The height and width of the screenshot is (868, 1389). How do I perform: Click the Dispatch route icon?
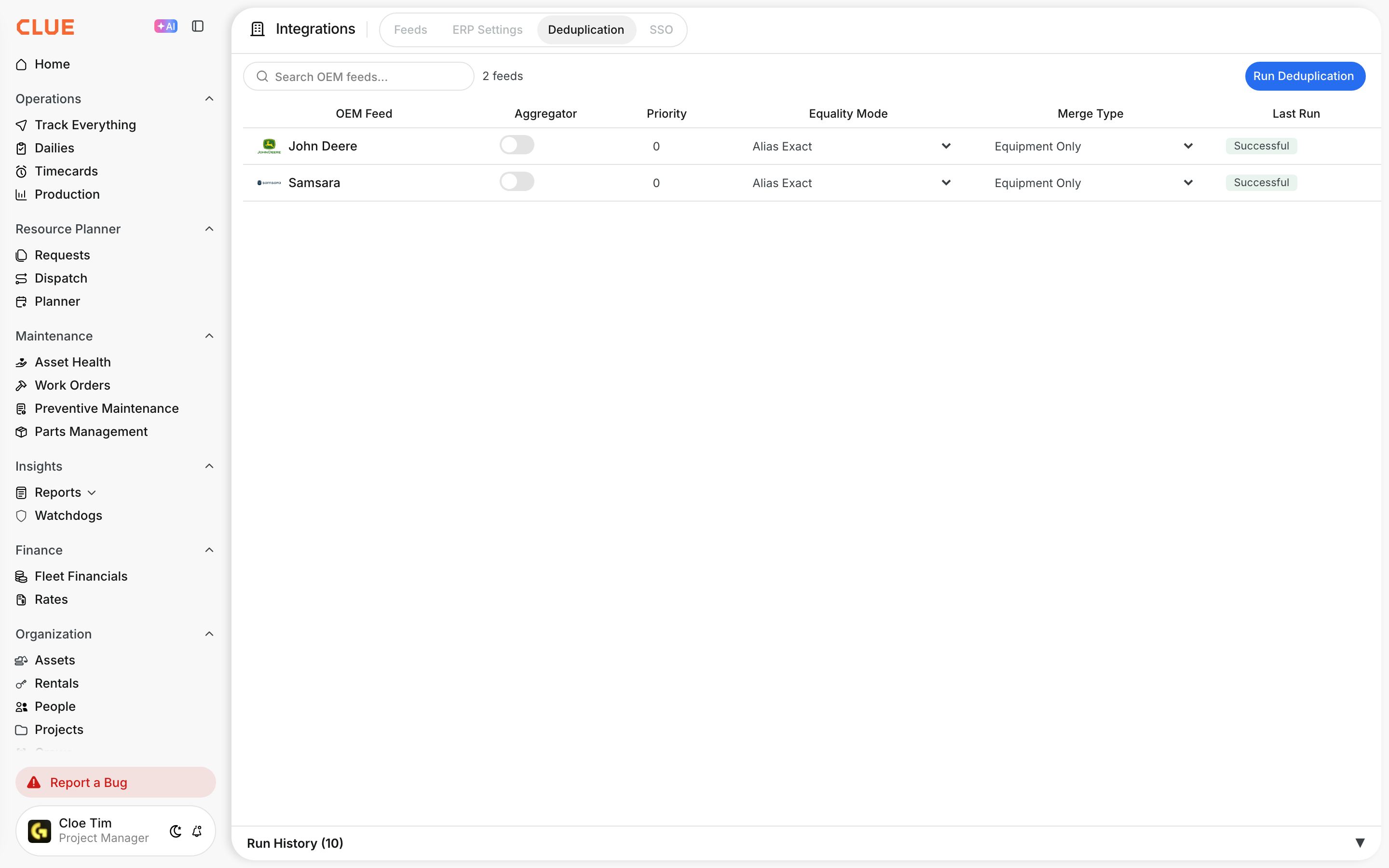pyautogui.click(x=21, y=278)
